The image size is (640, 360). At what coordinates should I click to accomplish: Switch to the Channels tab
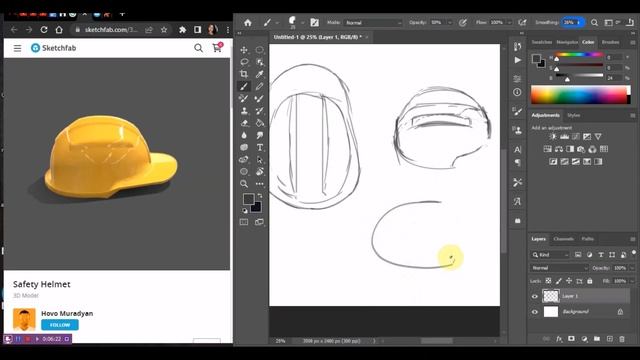click(563, 239)
